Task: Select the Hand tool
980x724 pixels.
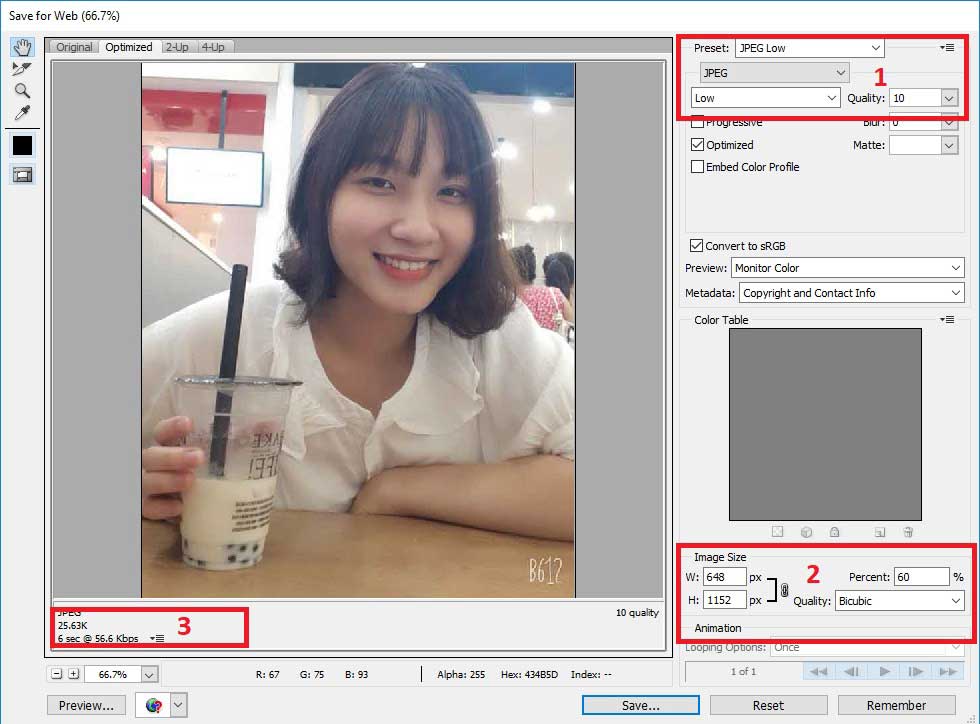Action: tap(22, 47)
